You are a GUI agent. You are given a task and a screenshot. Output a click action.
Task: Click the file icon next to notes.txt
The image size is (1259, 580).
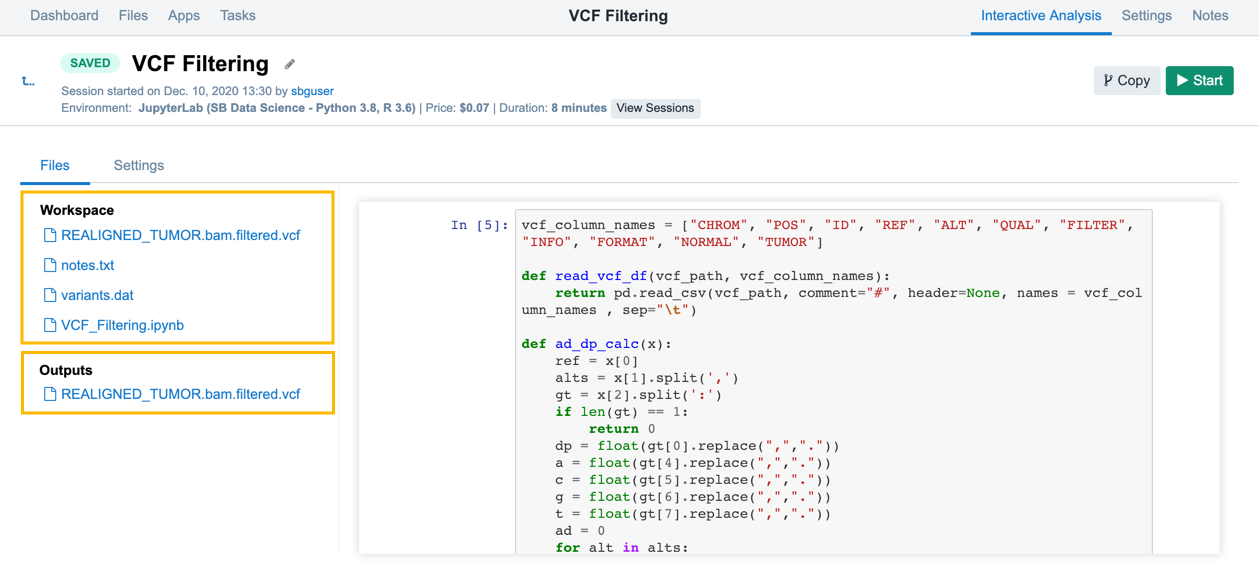(x=49, y=265)
